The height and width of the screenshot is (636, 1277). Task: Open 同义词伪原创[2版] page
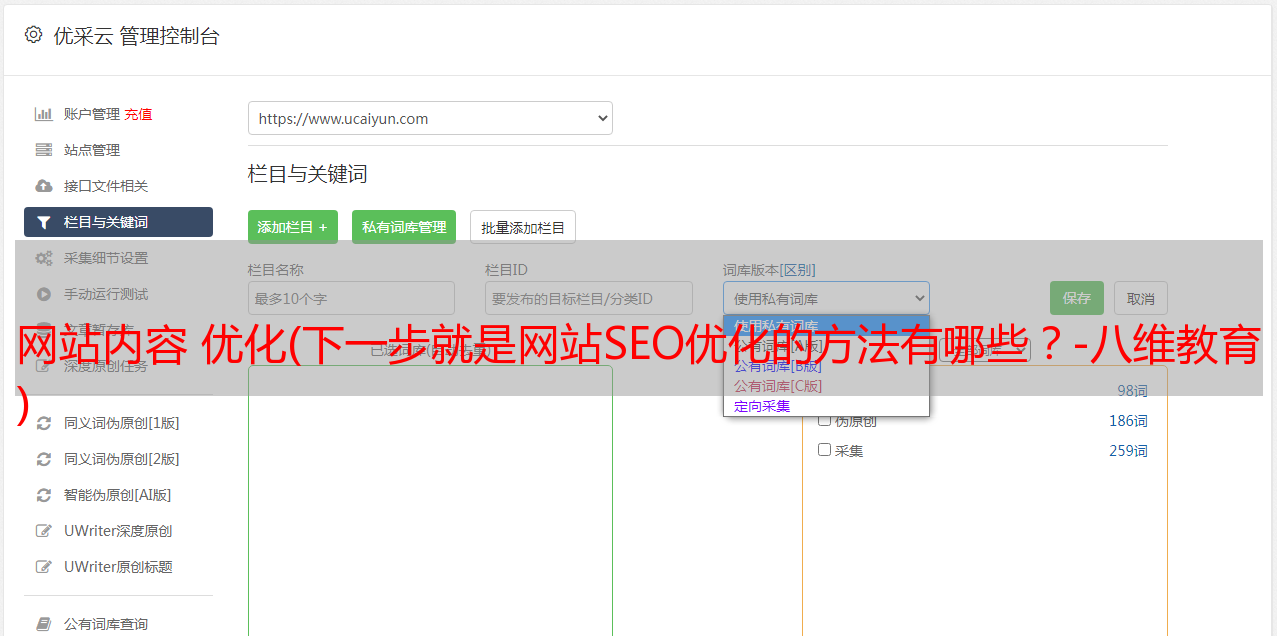[122, 459]
